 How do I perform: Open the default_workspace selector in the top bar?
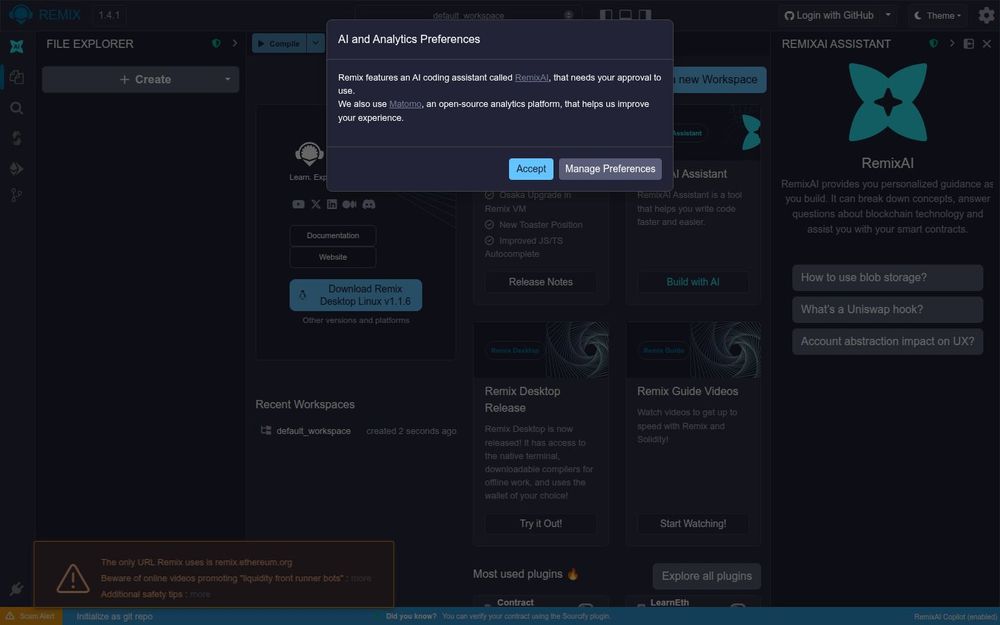[468, 15]
